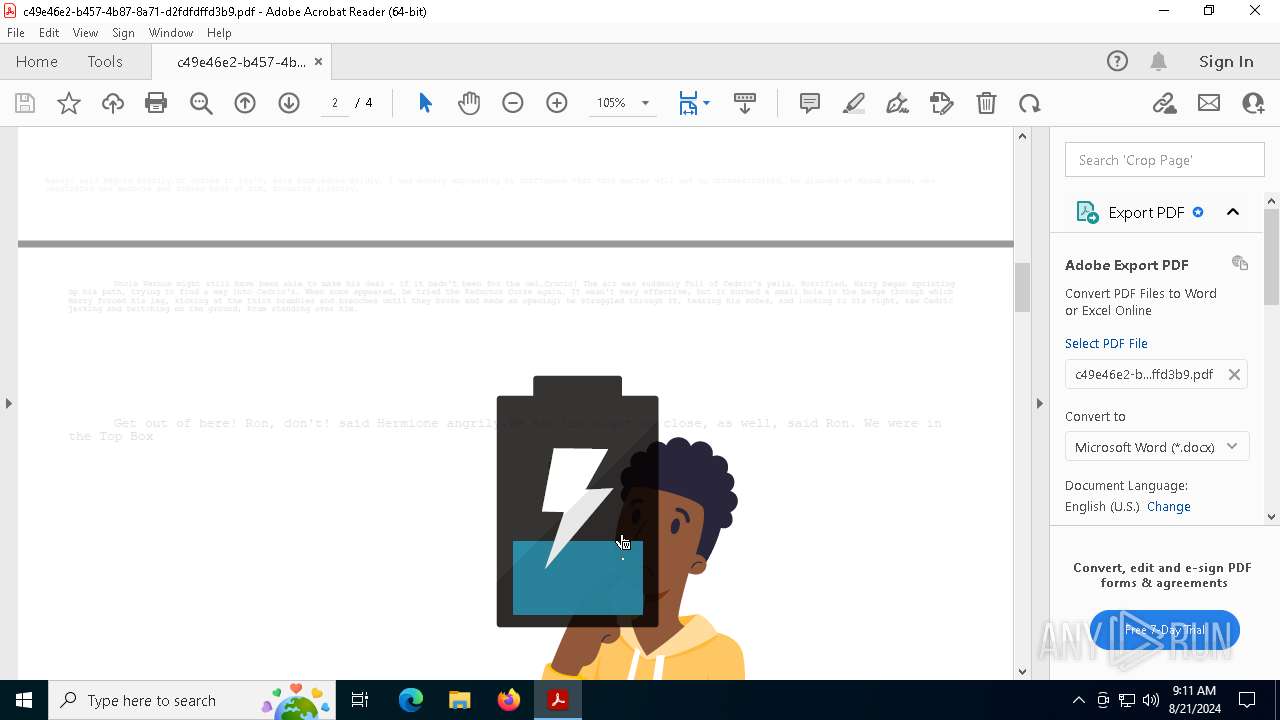Add the document to starred with the star icon

coord(69,103)
